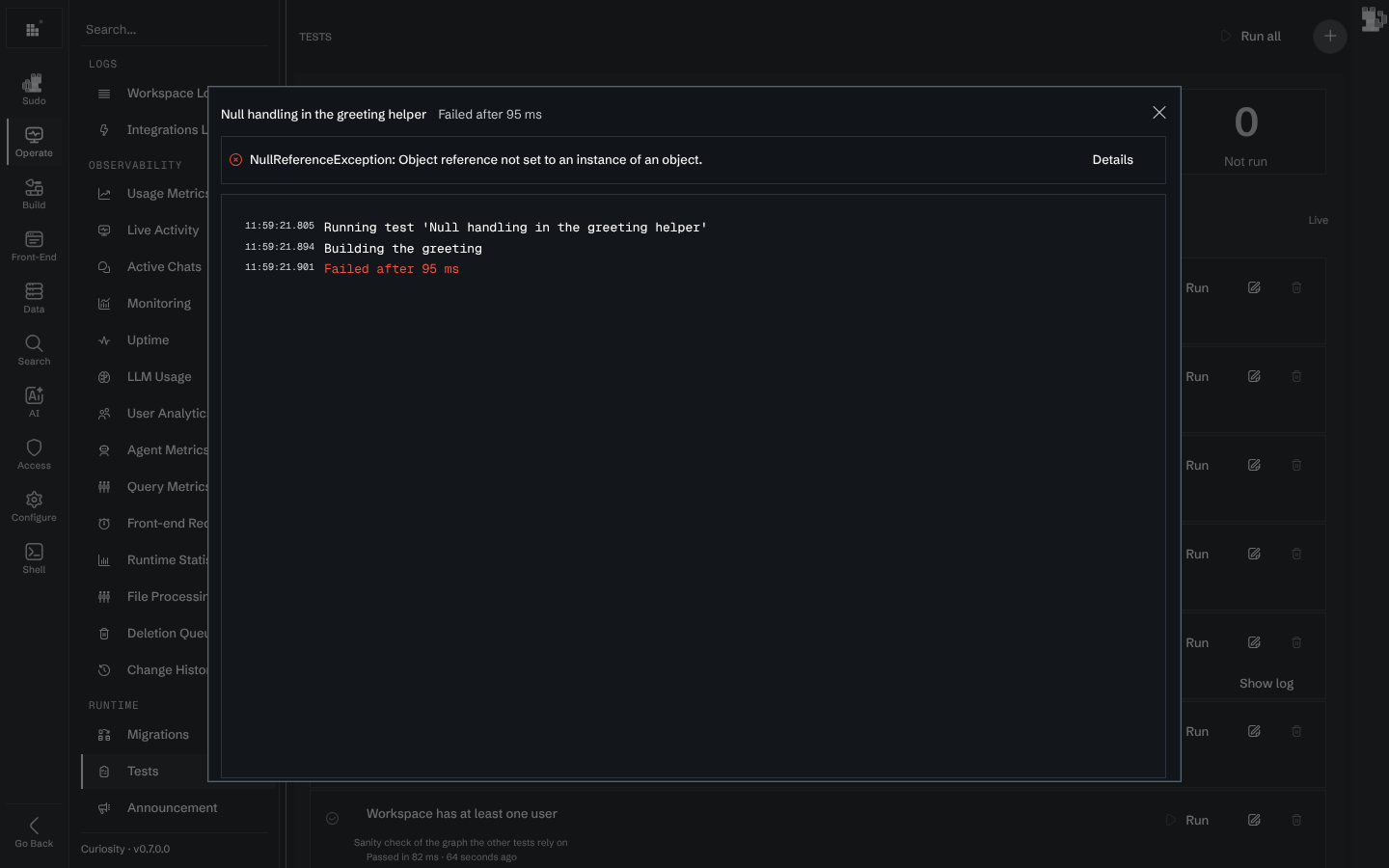This screenshot has width=1389, height=868.
Task: Click the Live indicator label
Action: (1318, 220)
